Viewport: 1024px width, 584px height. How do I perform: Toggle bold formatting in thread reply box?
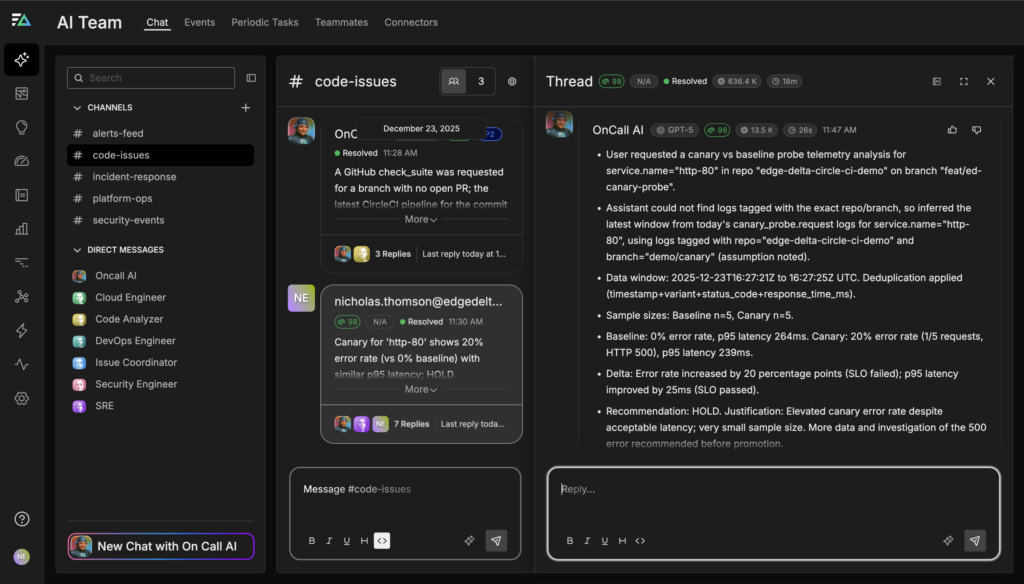[570, 541]
